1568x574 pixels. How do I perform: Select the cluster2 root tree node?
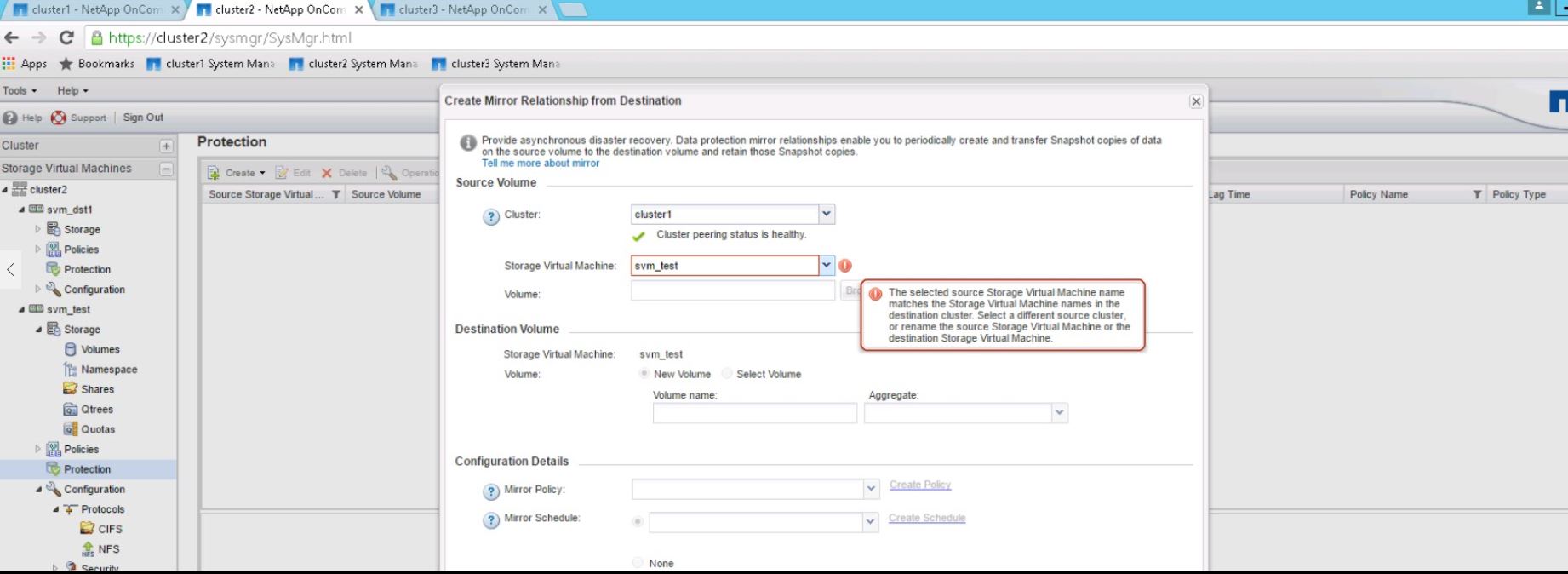[48, 190]
